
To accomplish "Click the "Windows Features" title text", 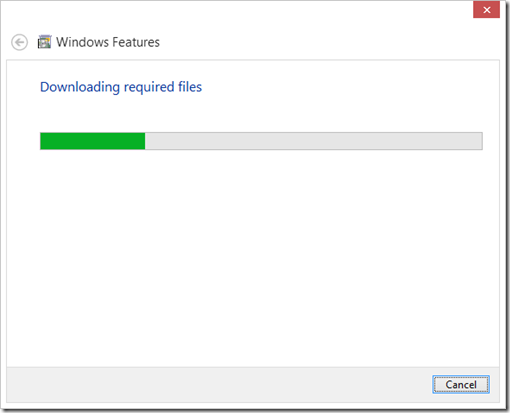I will [x=108, y=42].
